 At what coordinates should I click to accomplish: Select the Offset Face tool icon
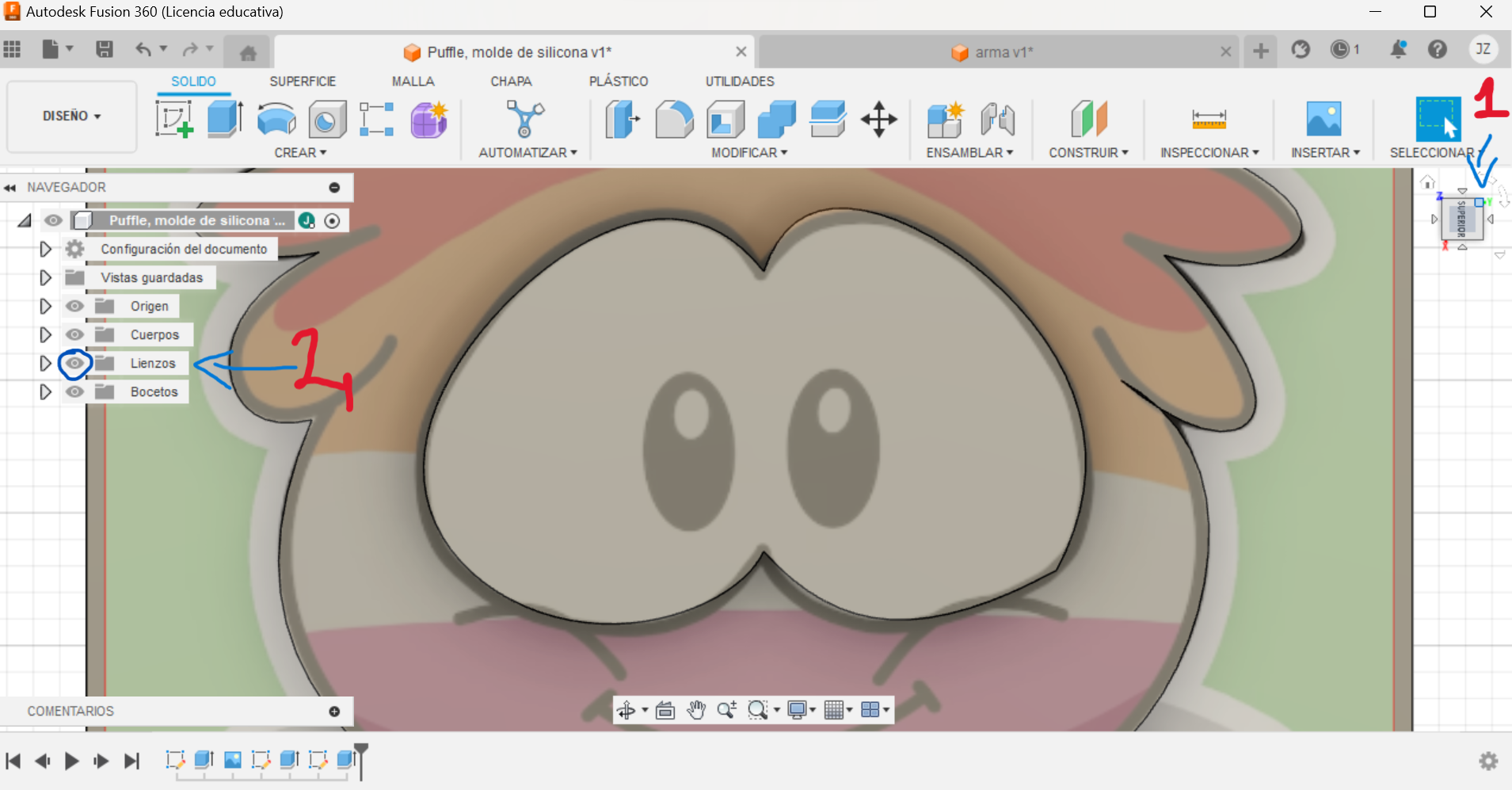[x=828, y=120]
